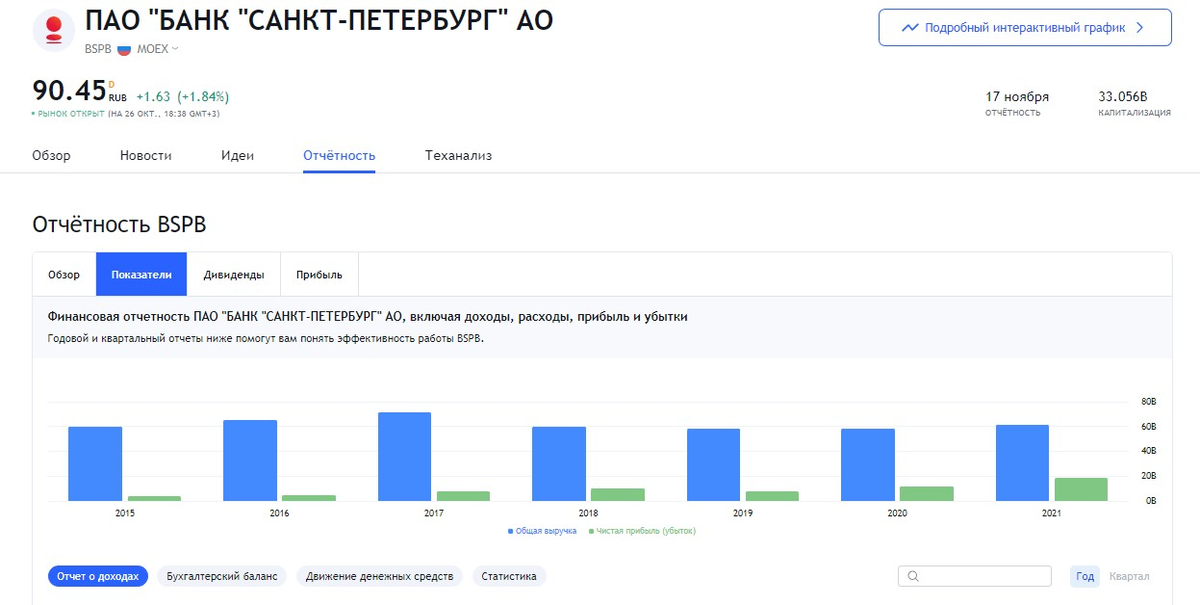Click the Bank Saint Petersburg red logo
Image resolution: width=1200 pixels, height=605 pixels.
coord(54,30)
